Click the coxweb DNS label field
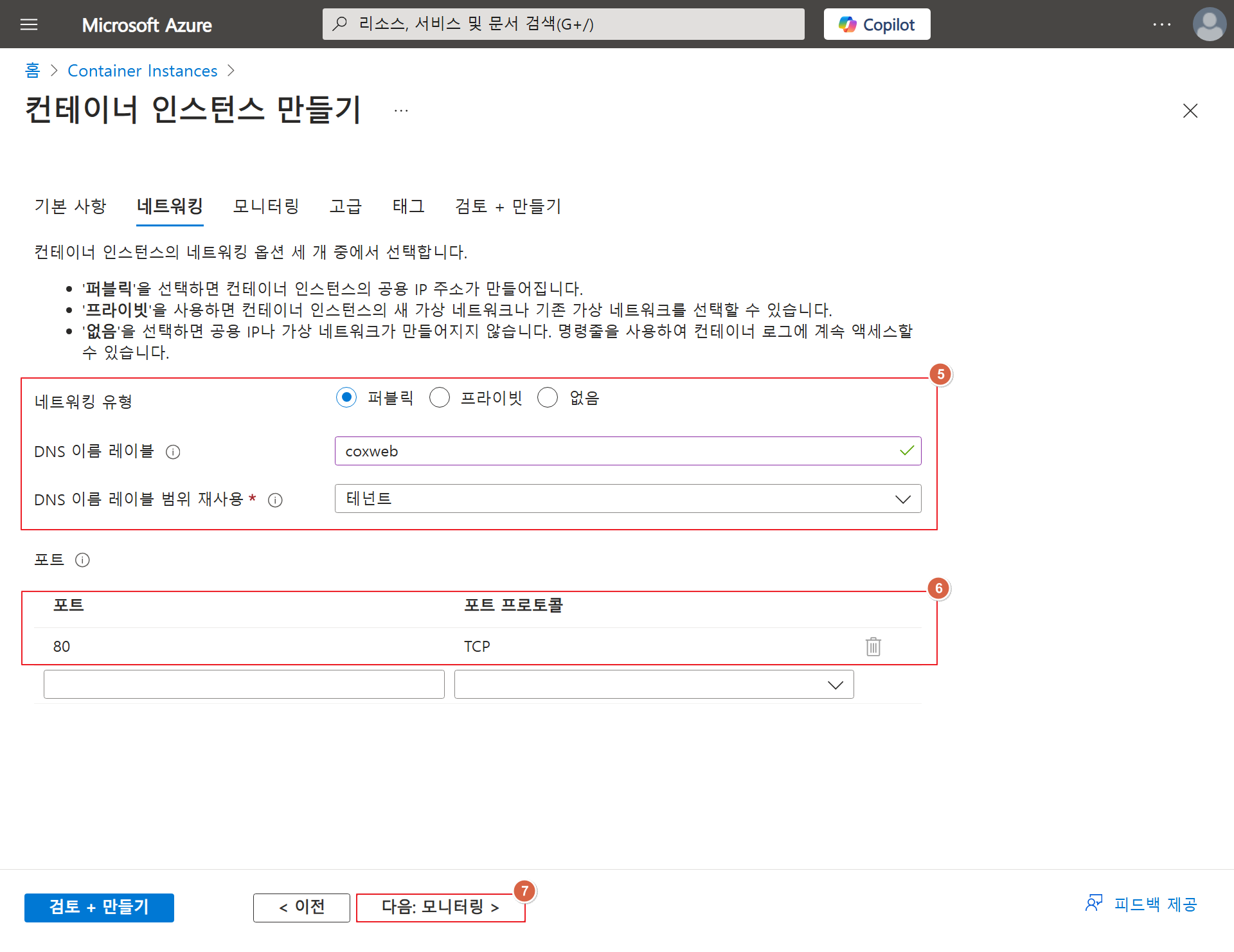The image size is (1234, 952). [617, 451]
